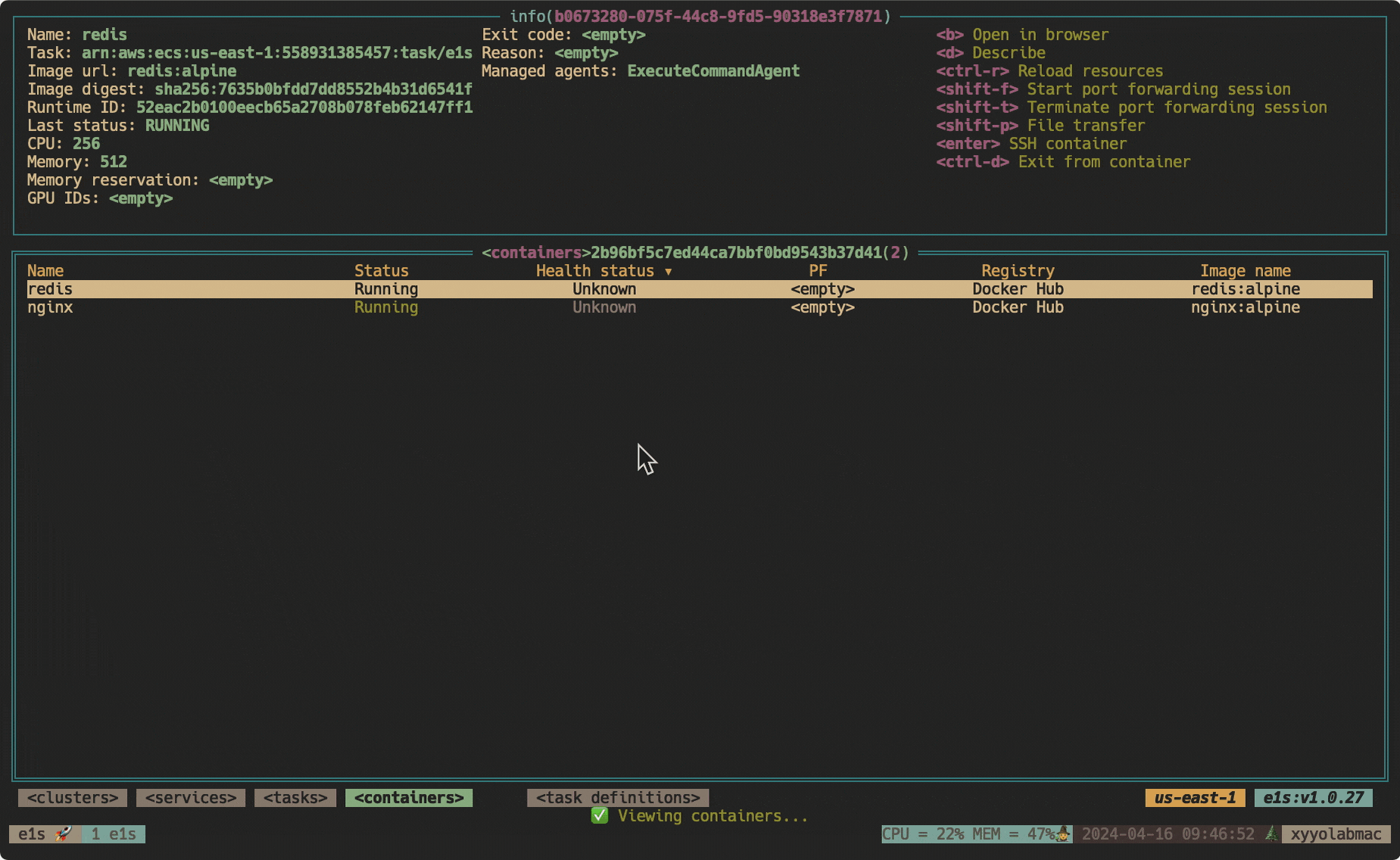Image resolution: width=1400 pixels, height=860 pixels.
Task: Select the containers tab
Action: click(409, 797)
